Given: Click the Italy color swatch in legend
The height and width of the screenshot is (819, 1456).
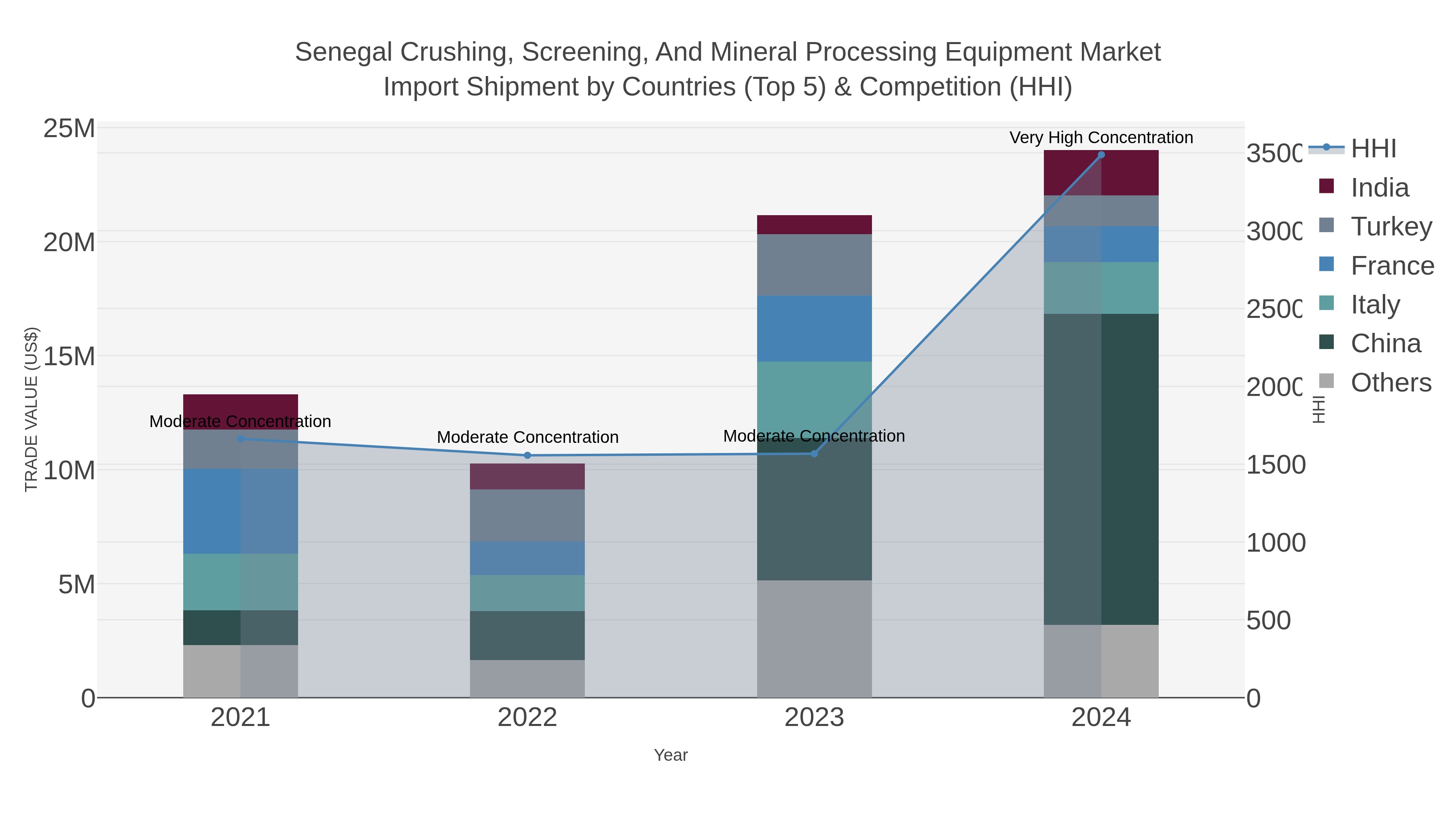Looking at the screenshot, I should (1326, 303).
